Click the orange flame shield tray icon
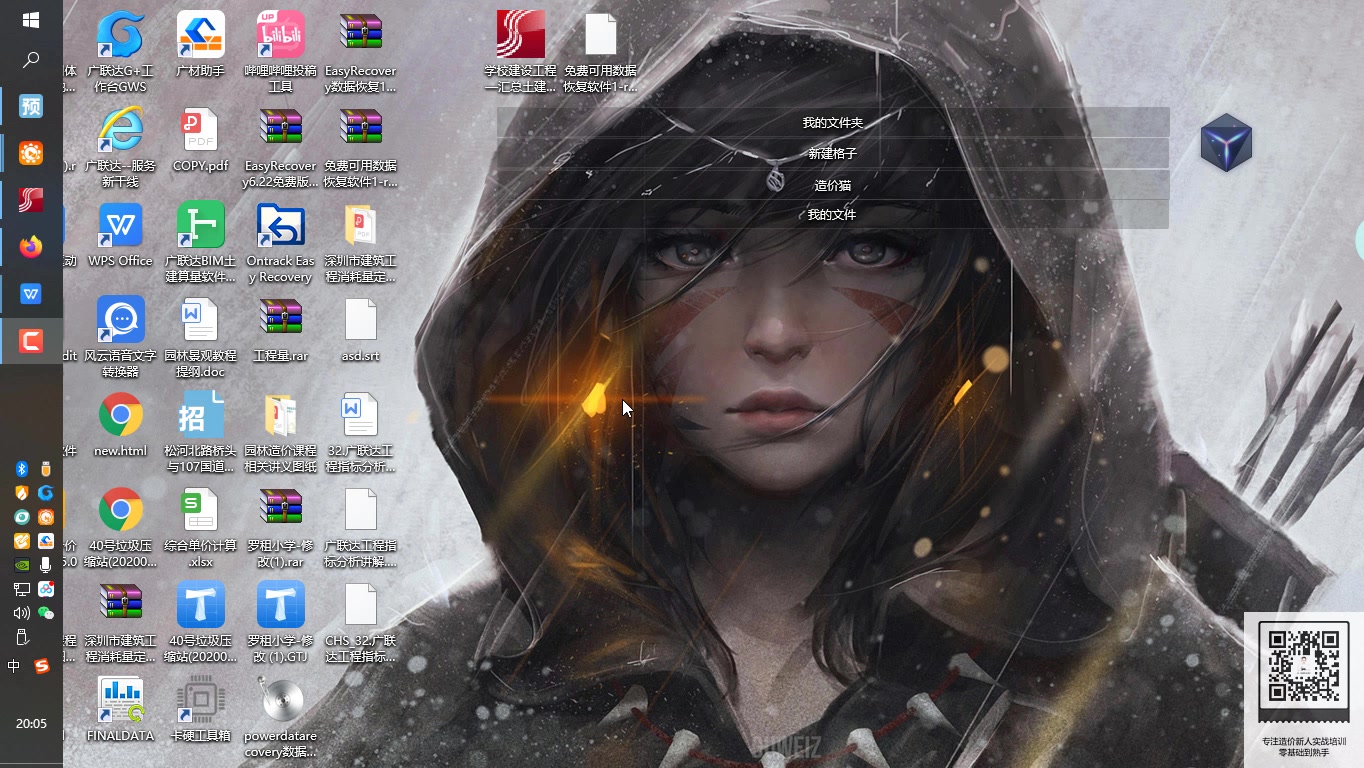Image resolution: width=1364 pixels, height=768 pixels. pyautogui.click(x=22, y=493)
